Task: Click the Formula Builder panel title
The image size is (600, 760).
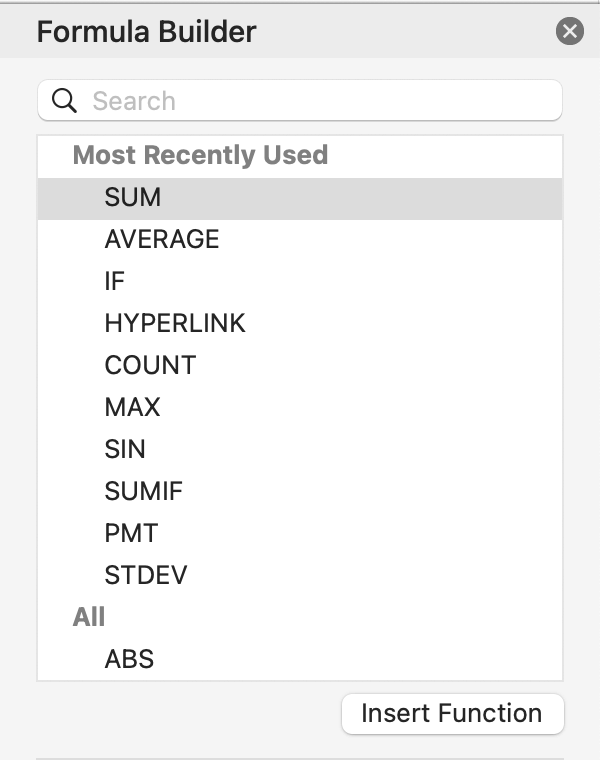Action: [146, 32]
